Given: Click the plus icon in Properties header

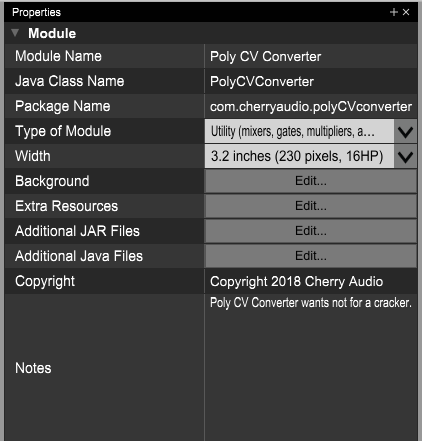Looking at the screenshot, I should point(394,12).
